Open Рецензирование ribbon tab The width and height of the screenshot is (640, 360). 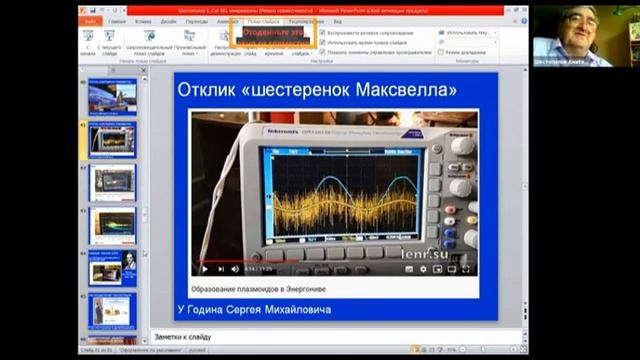click(x=307, y=21)
